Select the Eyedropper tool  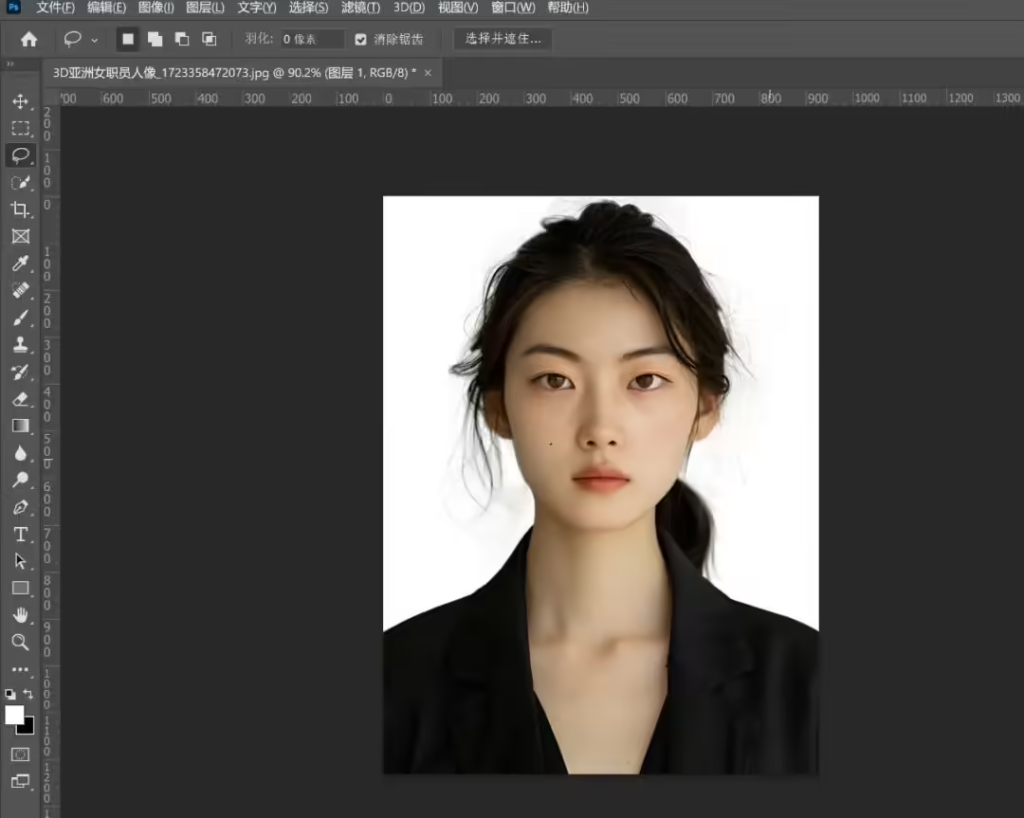[20, 264]
